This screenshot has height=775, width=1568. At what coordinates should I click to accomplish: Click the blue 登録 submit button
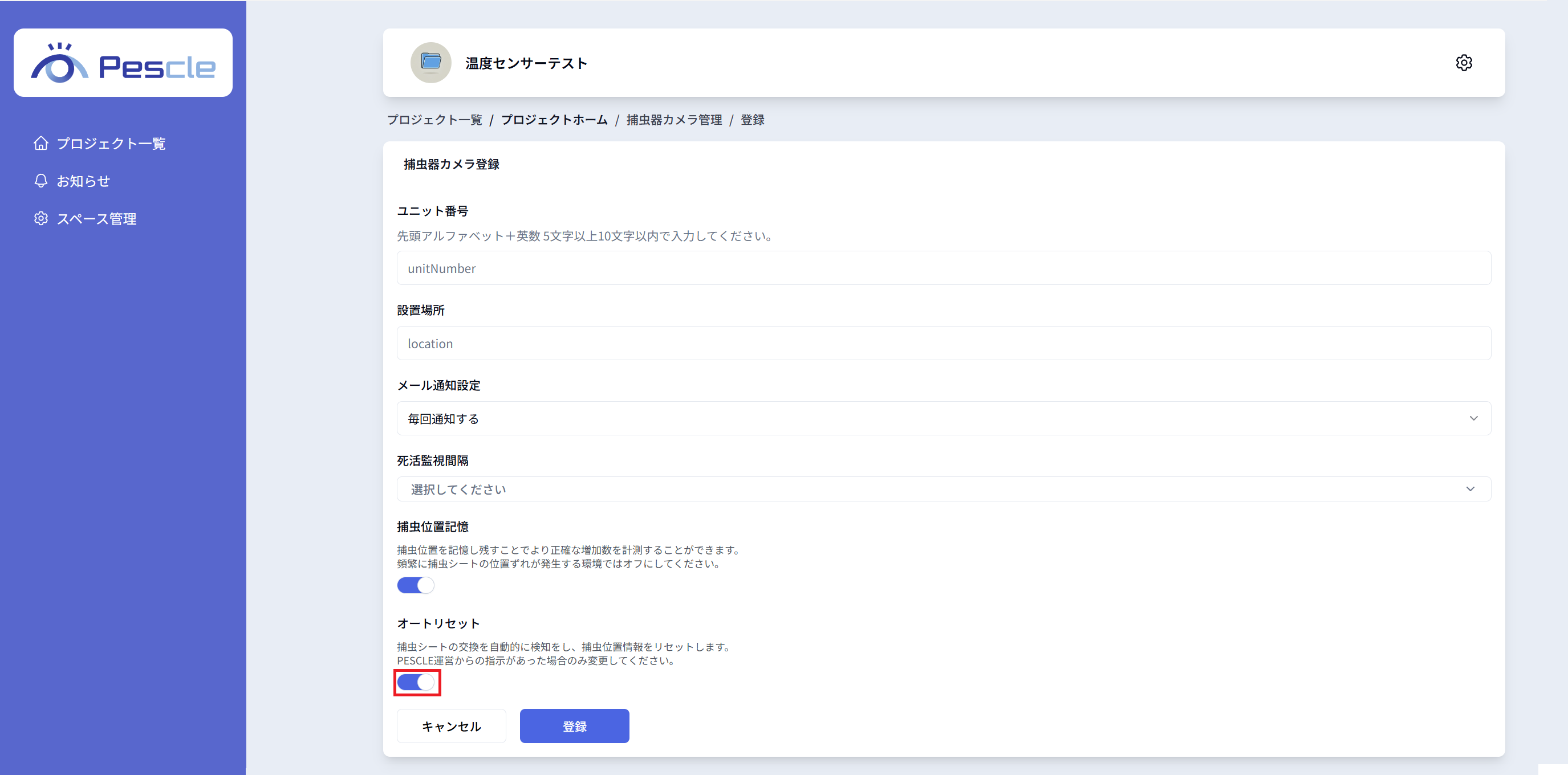[574, 726]
